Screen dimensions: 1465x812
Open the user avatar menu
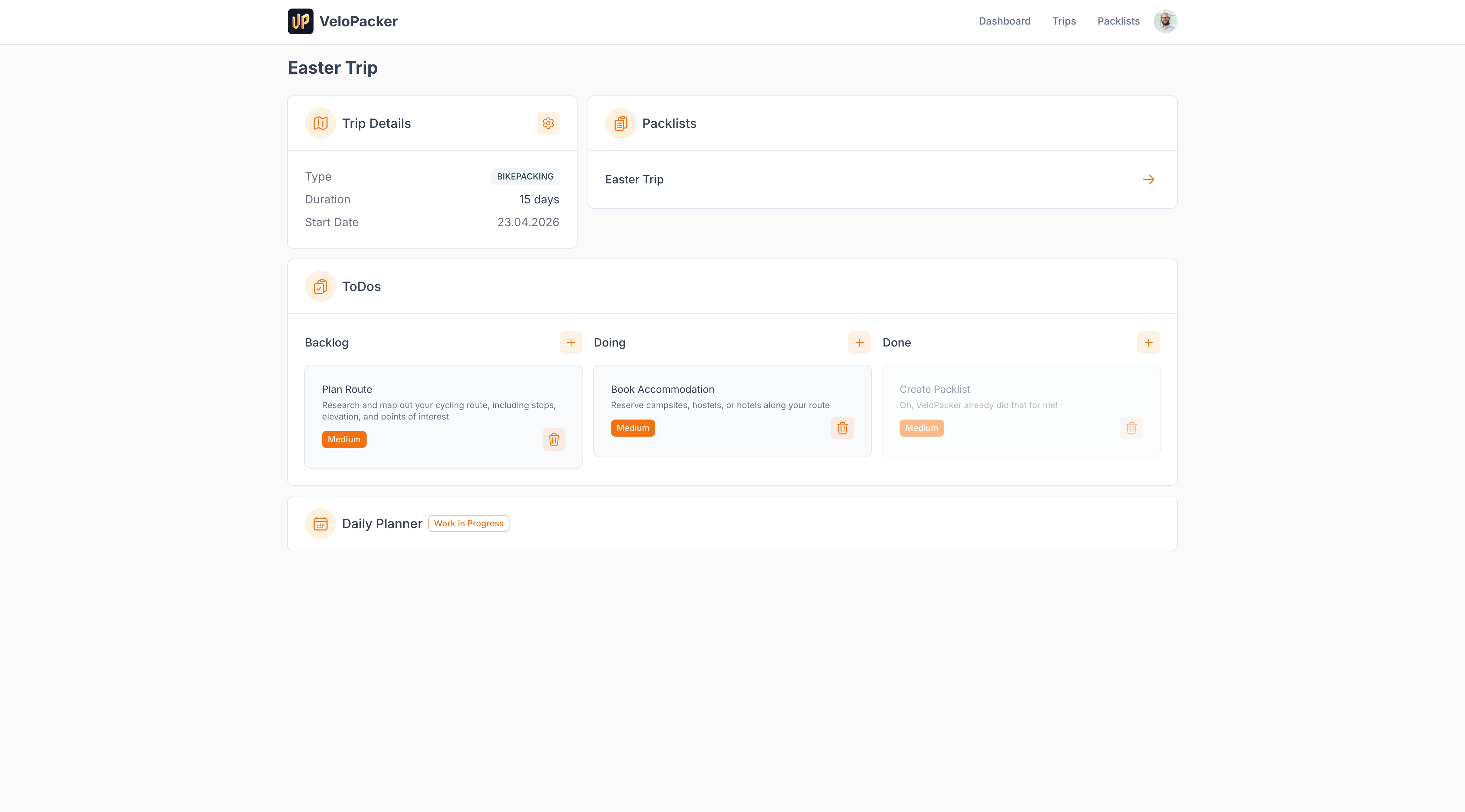tap(1165, 22)
